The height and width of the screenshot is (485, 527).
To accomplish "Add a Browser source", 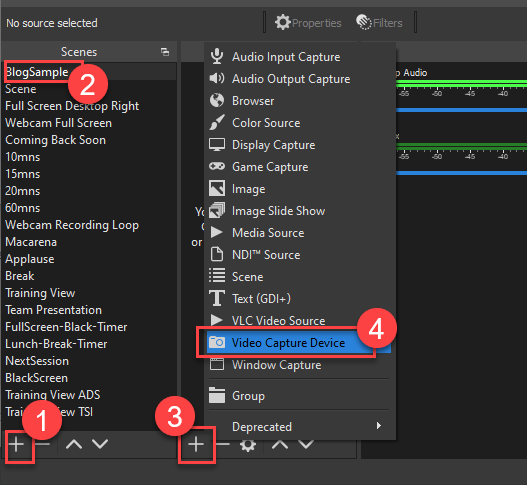I will tap(299, 101).
